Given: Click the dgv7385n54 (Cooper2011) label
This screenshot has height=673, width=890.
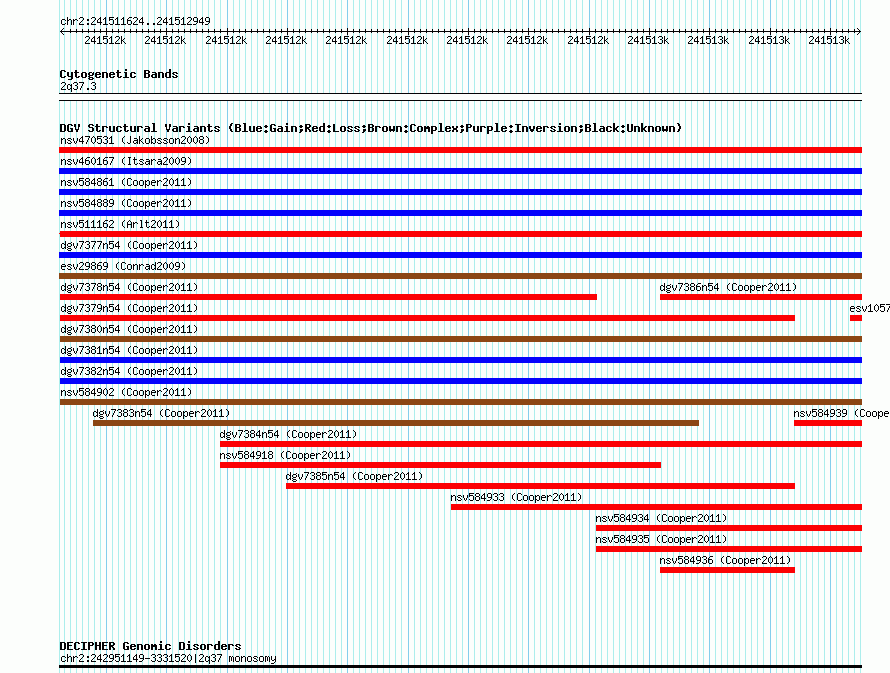Looking at the screenshot, I should coord(354,476).
